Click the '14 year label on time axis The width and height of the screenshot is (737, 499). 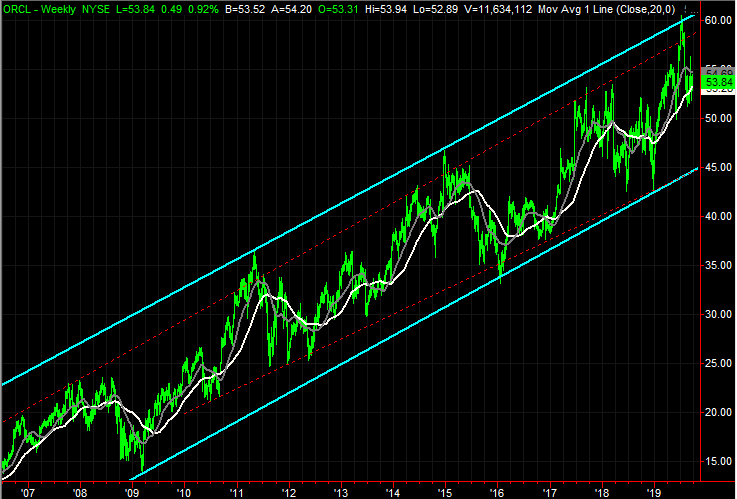[x=392, y=492]
